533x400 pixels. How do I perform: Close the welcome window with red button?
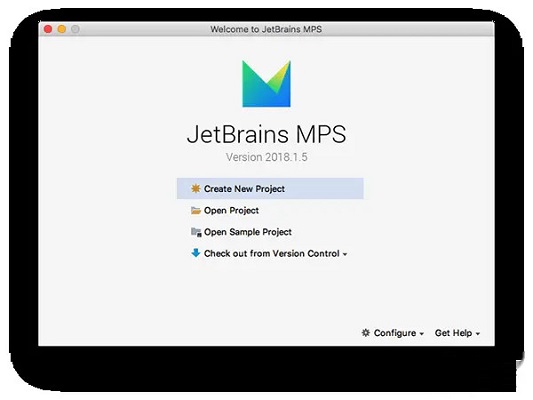coord(48,29)
